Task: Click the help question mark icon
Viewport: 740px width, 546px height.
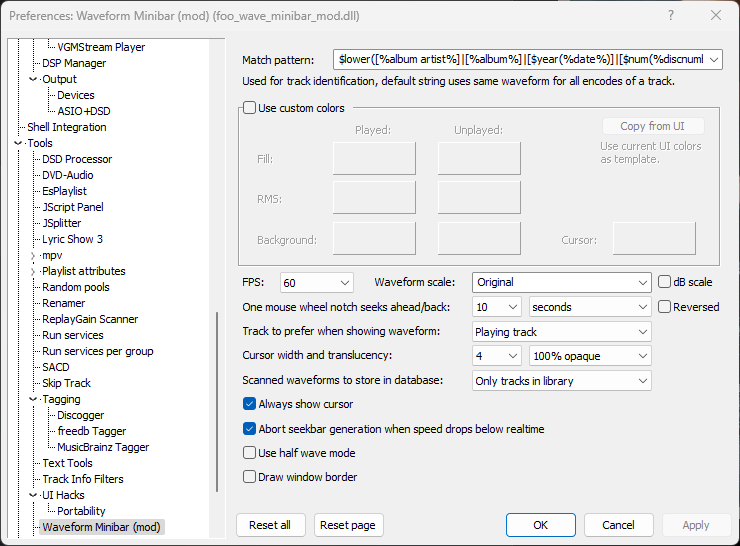Action: tap(671, 15)
